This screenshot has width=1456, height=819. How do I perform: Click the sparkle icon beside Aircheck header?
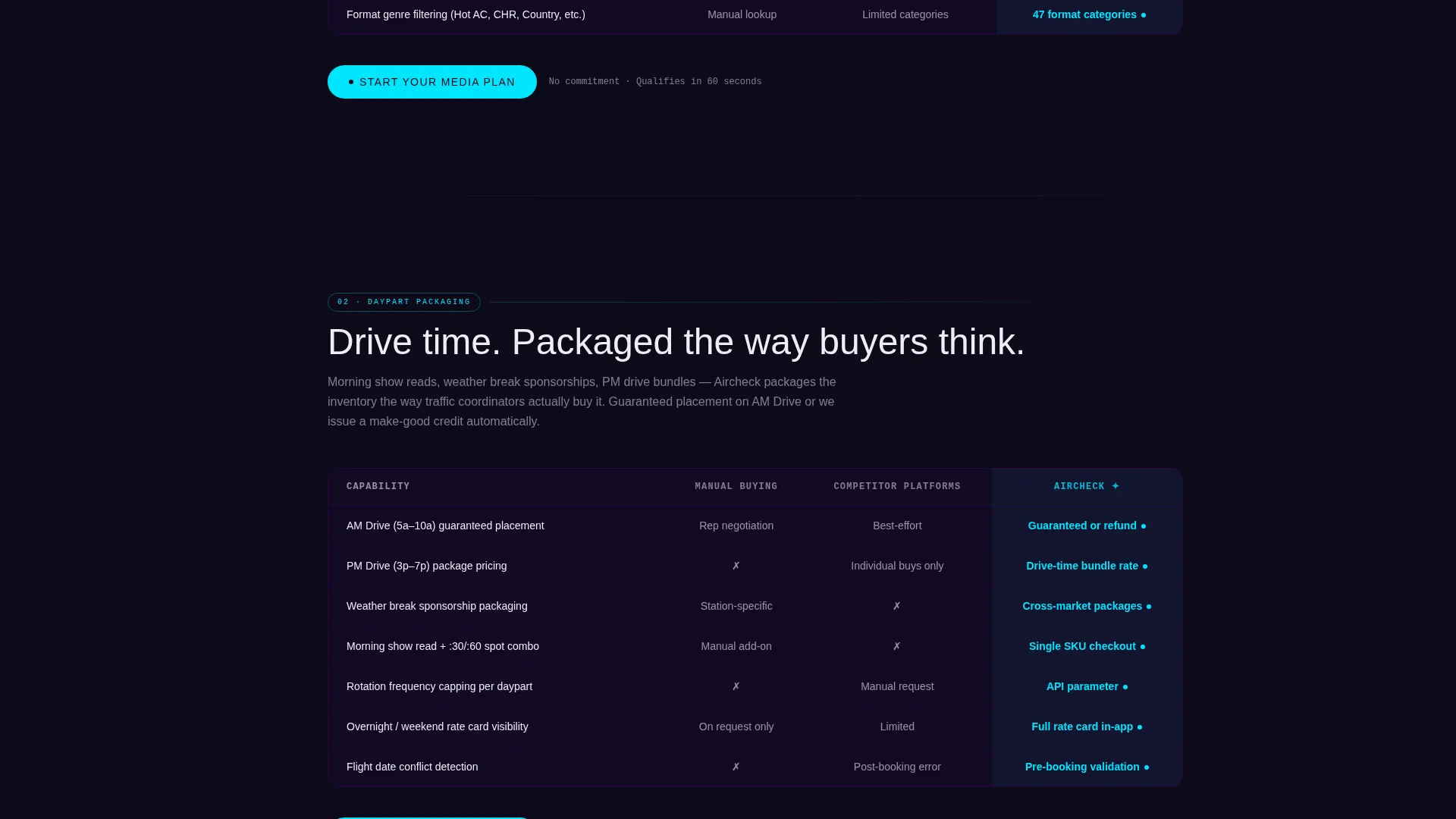click(1116, 486)
